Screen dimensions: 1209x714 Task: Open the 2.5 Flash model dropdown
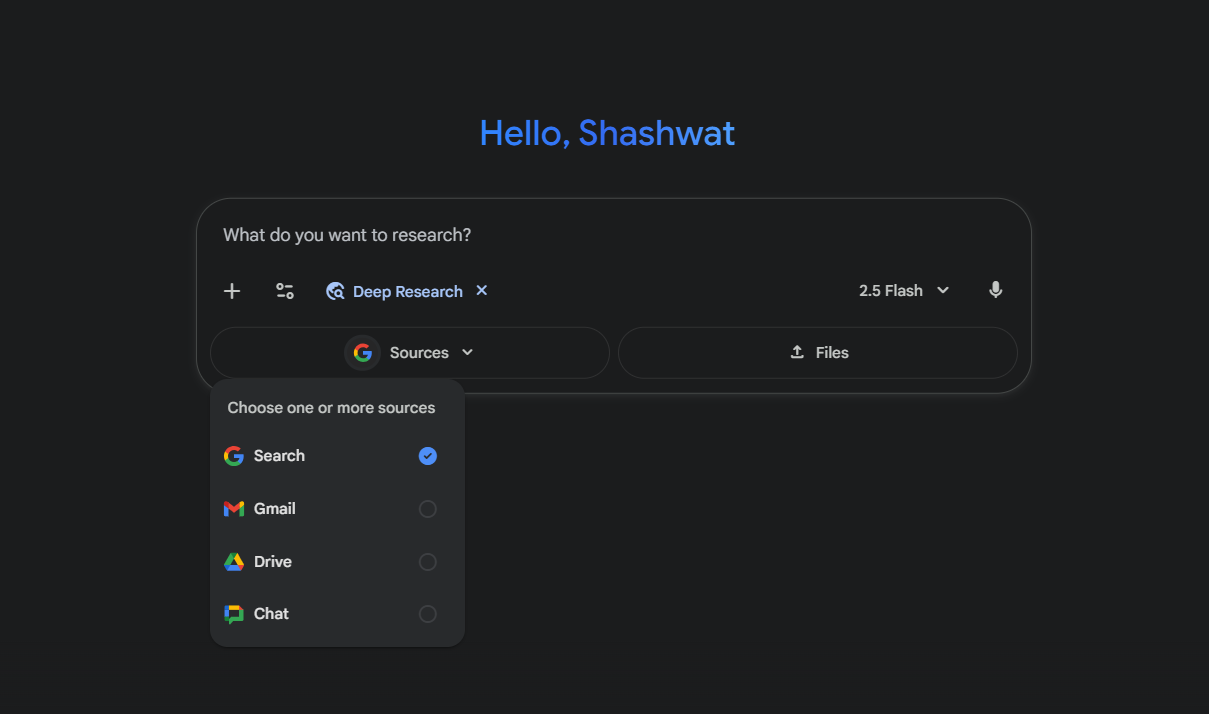[904, 291]
